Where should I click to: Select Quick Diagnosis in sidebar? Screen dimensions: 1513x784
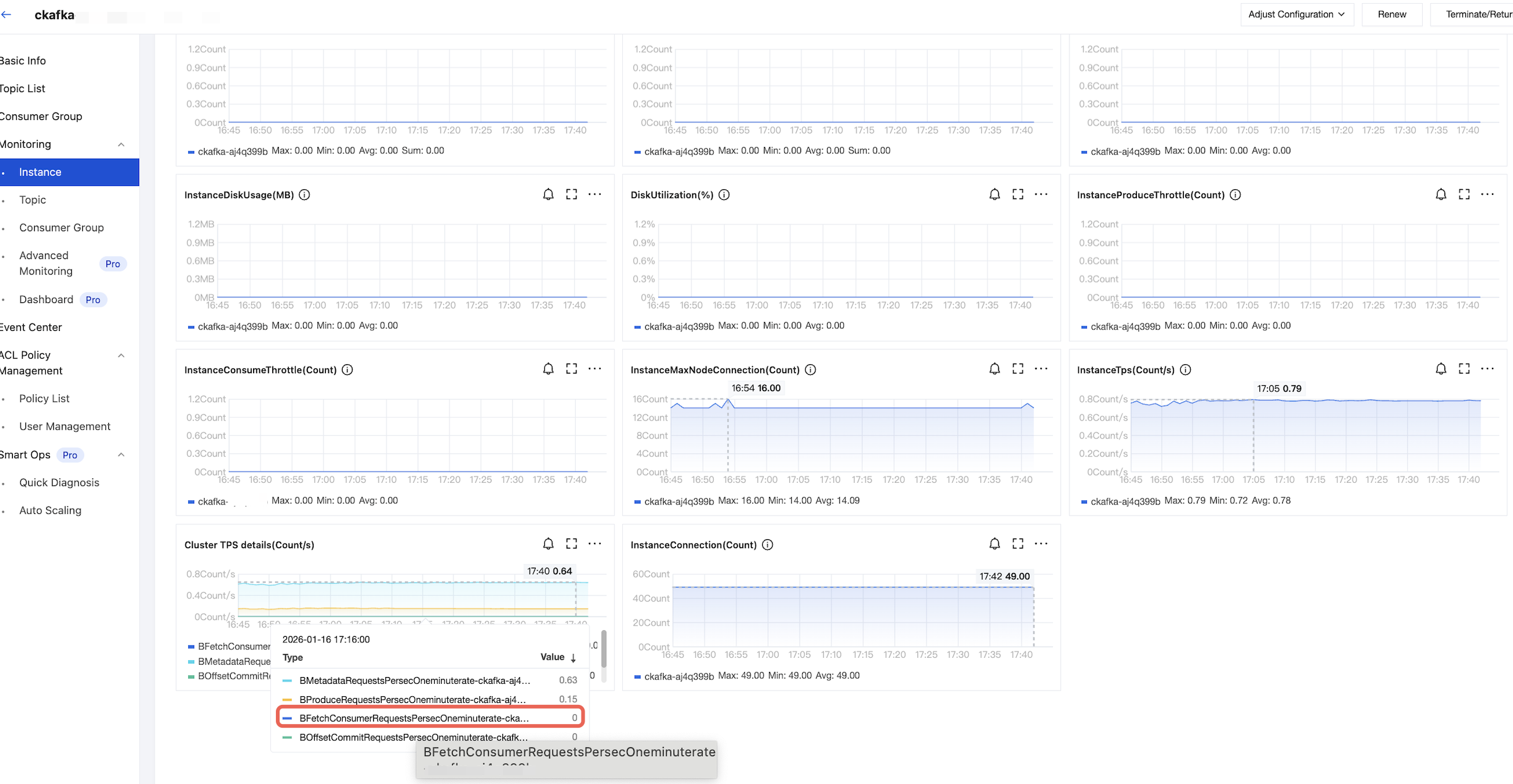coord(59,482)
